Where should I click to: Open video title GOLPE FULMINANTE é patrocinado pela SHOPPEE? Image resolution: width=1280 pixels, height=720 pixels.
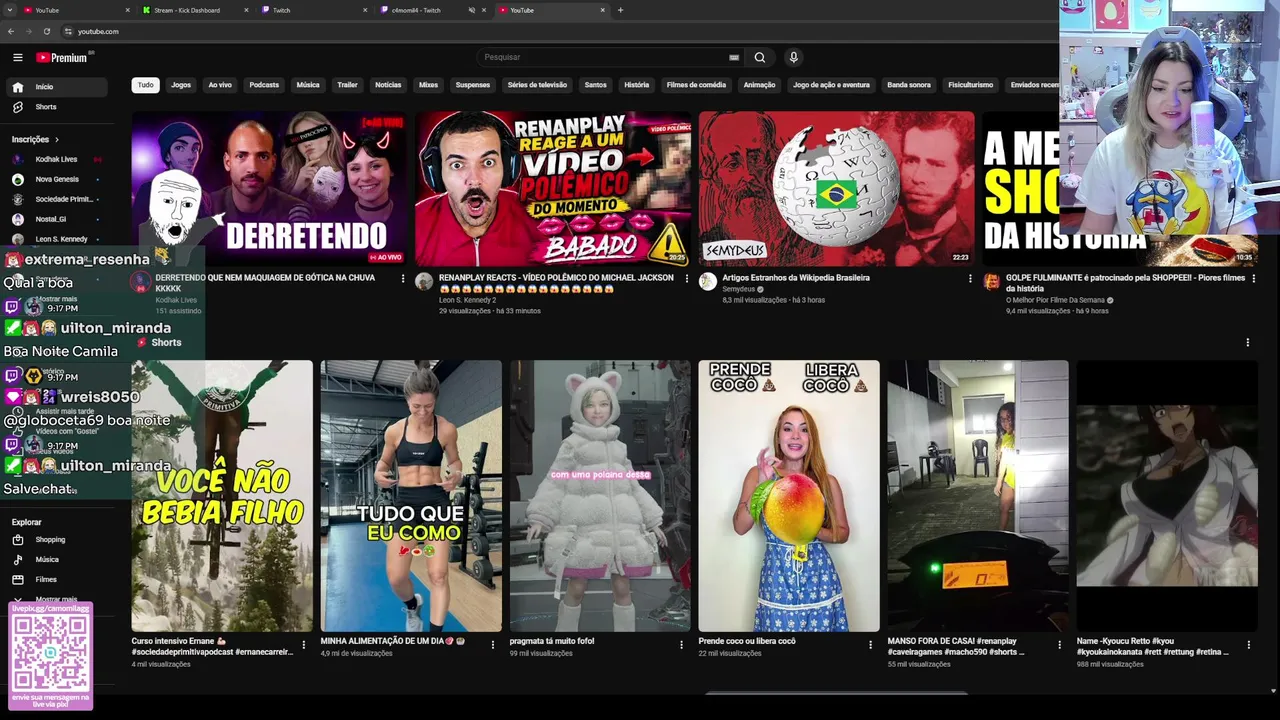[1125, 283]
